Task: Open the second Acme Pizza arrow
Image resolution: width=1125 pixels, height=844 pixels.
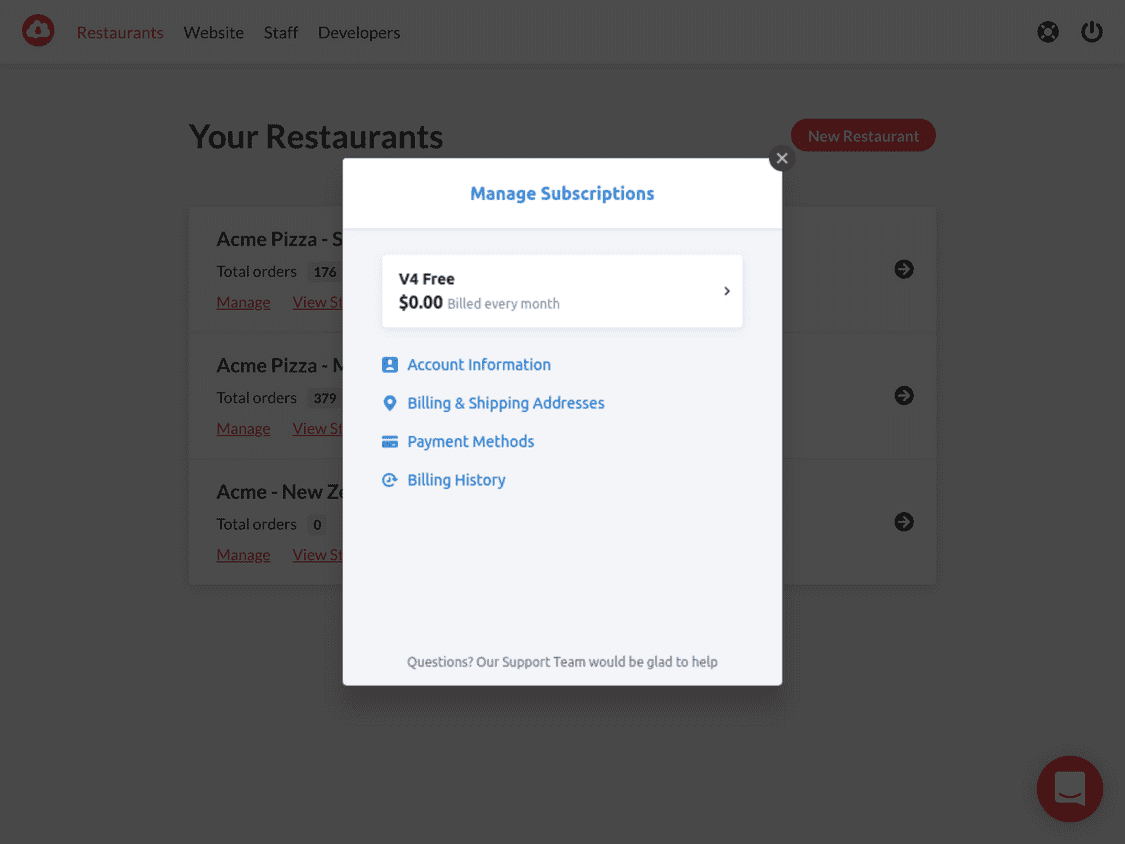Action: (x=904, y=395)
